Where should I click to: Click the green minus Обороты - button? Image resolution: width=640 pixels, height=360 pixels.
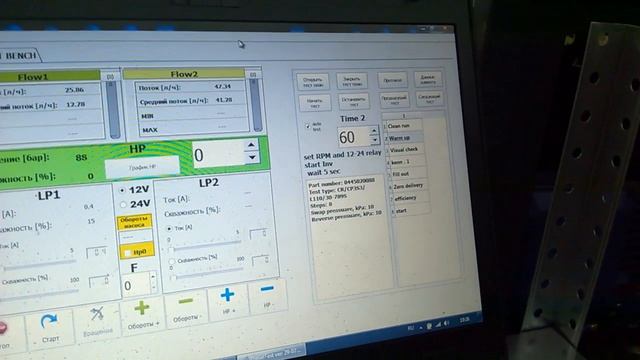(186, 308)
